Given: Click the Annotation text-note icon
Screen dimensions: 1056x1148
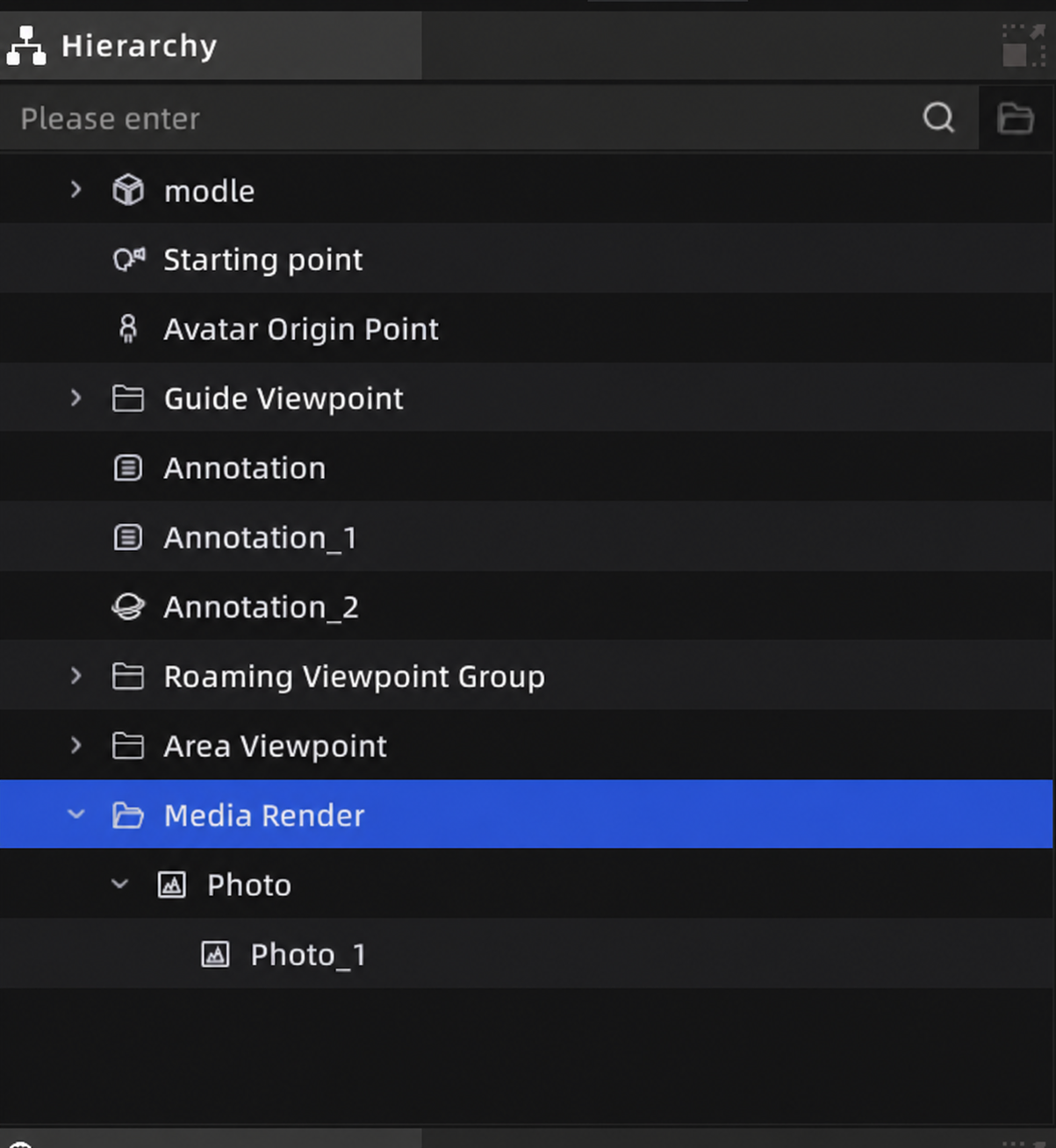Looking at the screenshot, I should [x=128, y=468].
